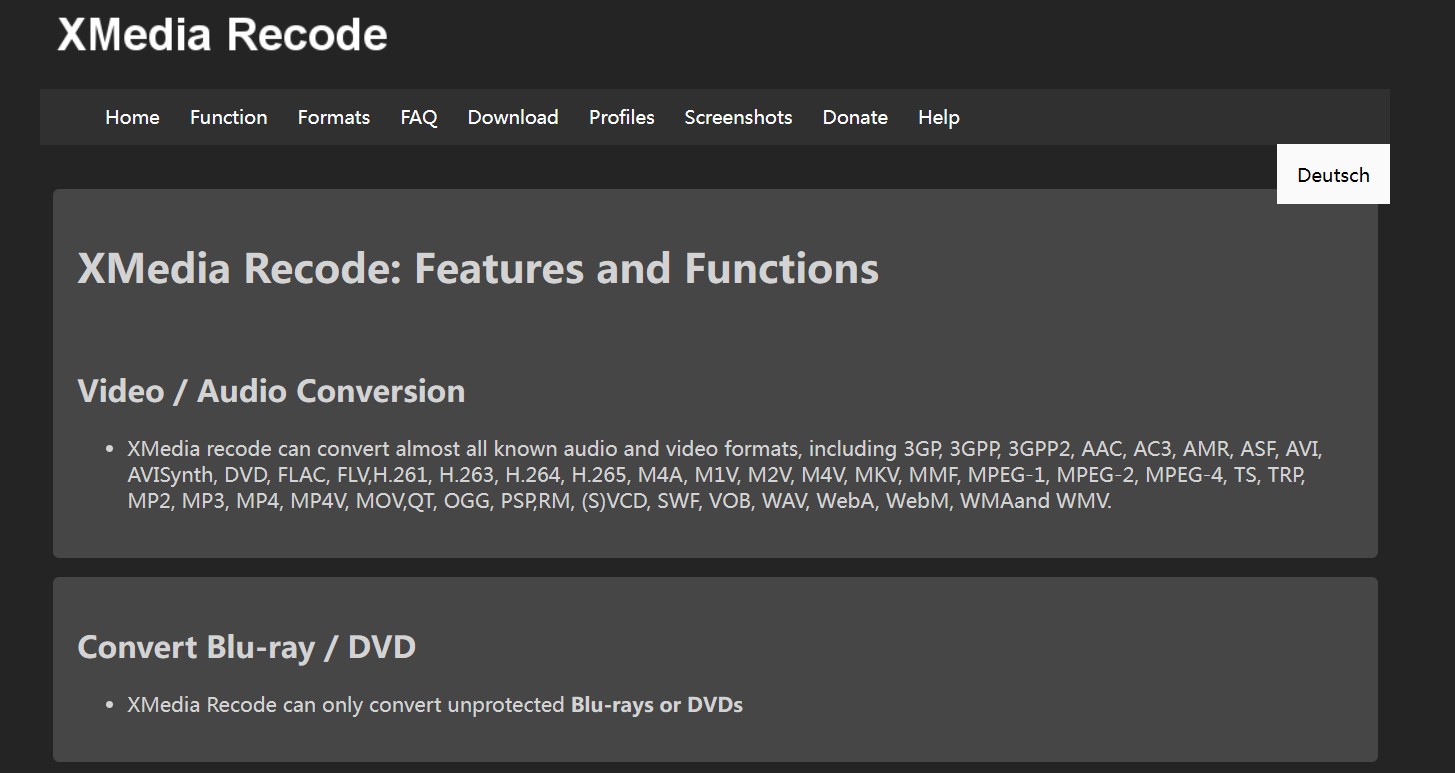Image resolution: width=1455 pixels, height=773 pixels.
Task: Click the Features and Functions main heading
Action: [478, 269]
